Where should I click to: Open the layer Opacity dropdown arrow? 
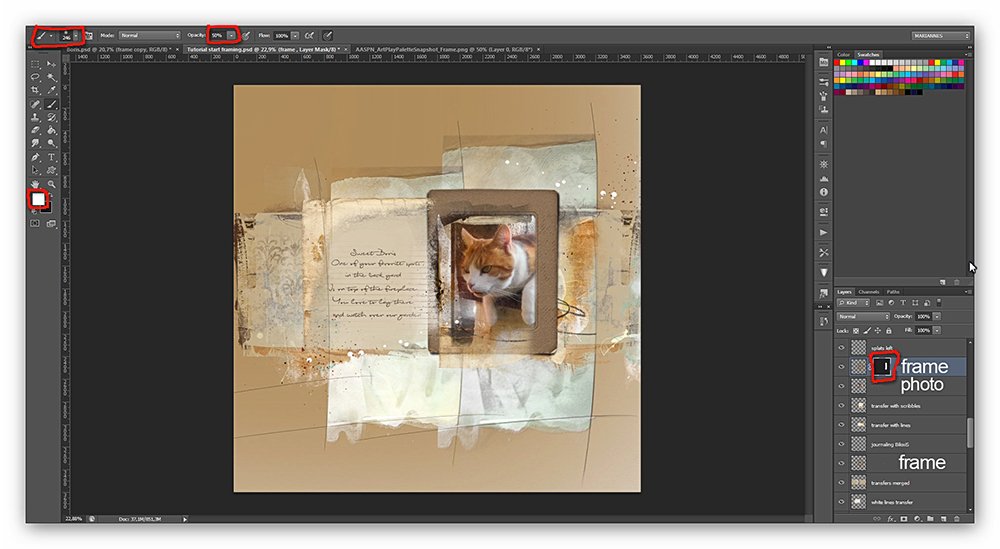pyautogui.click(x=937, y=316)
